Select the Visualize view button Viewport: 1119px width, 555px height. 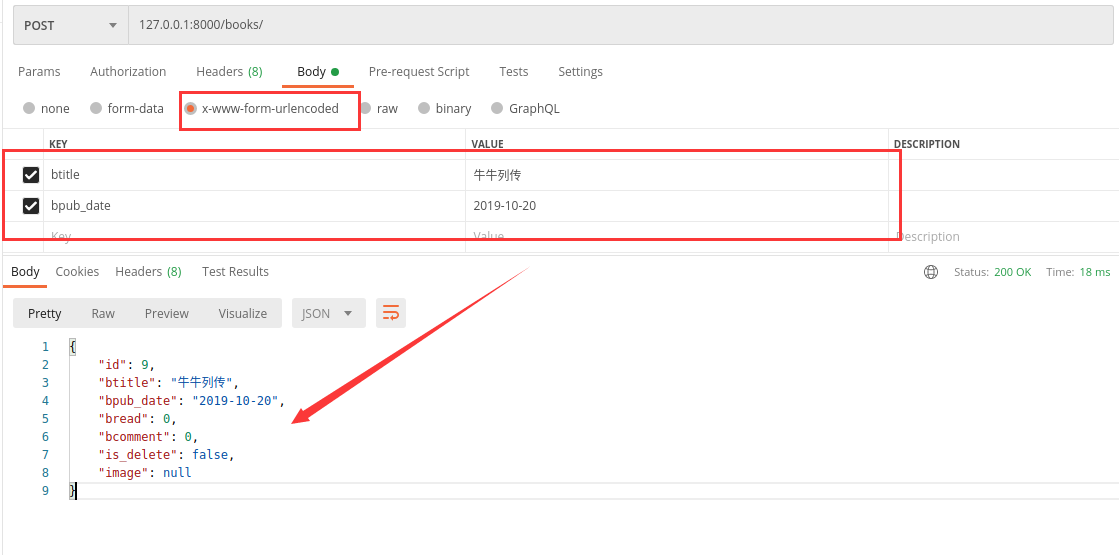(243, 313)
